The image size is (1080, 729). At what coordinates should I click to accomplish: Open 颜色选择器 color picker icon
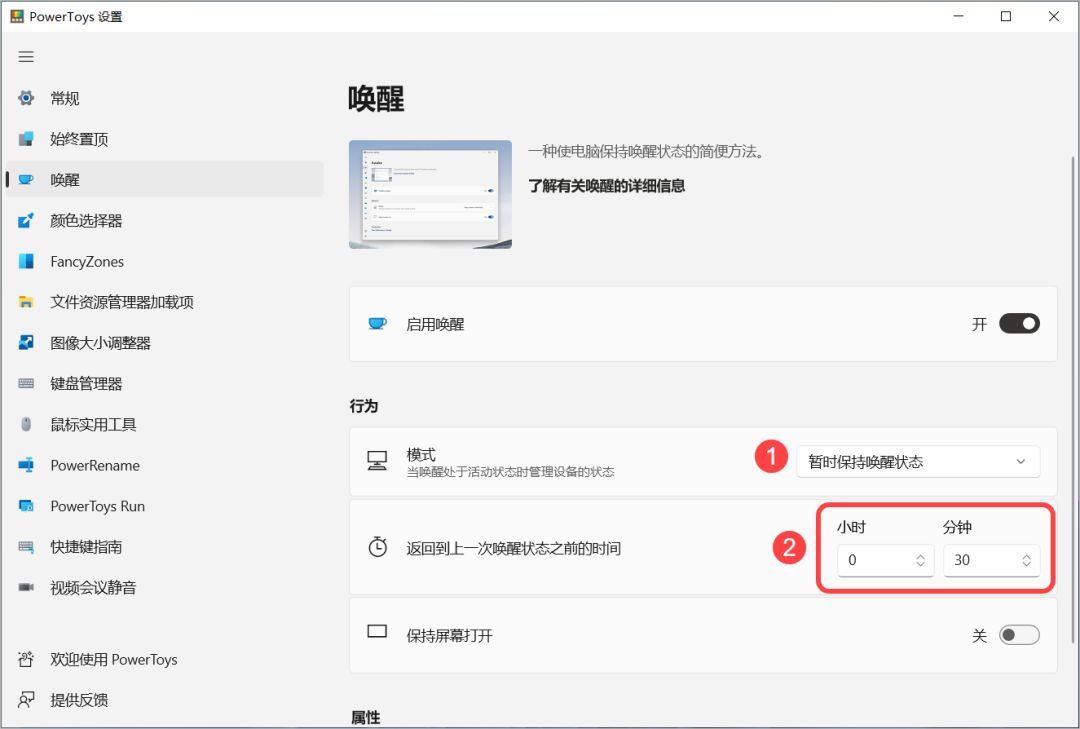[x=26, y=220]
